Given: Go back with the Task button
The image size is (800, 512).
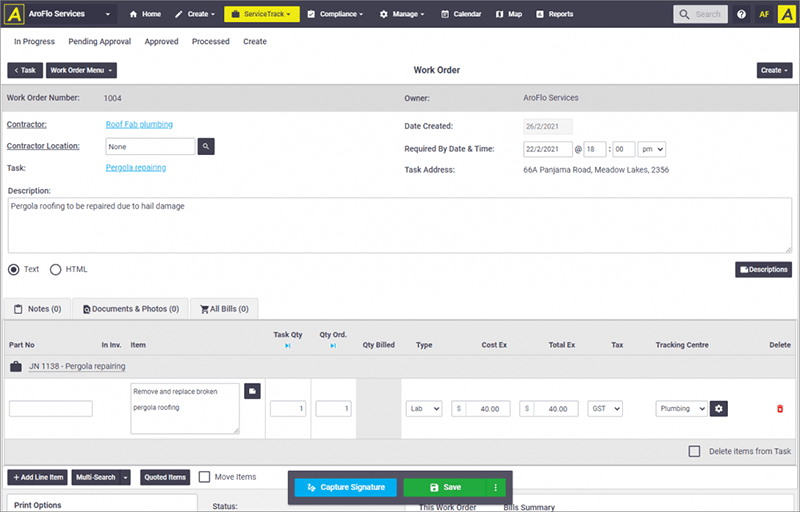Looking at the screenshot, I should pos(25,70).
